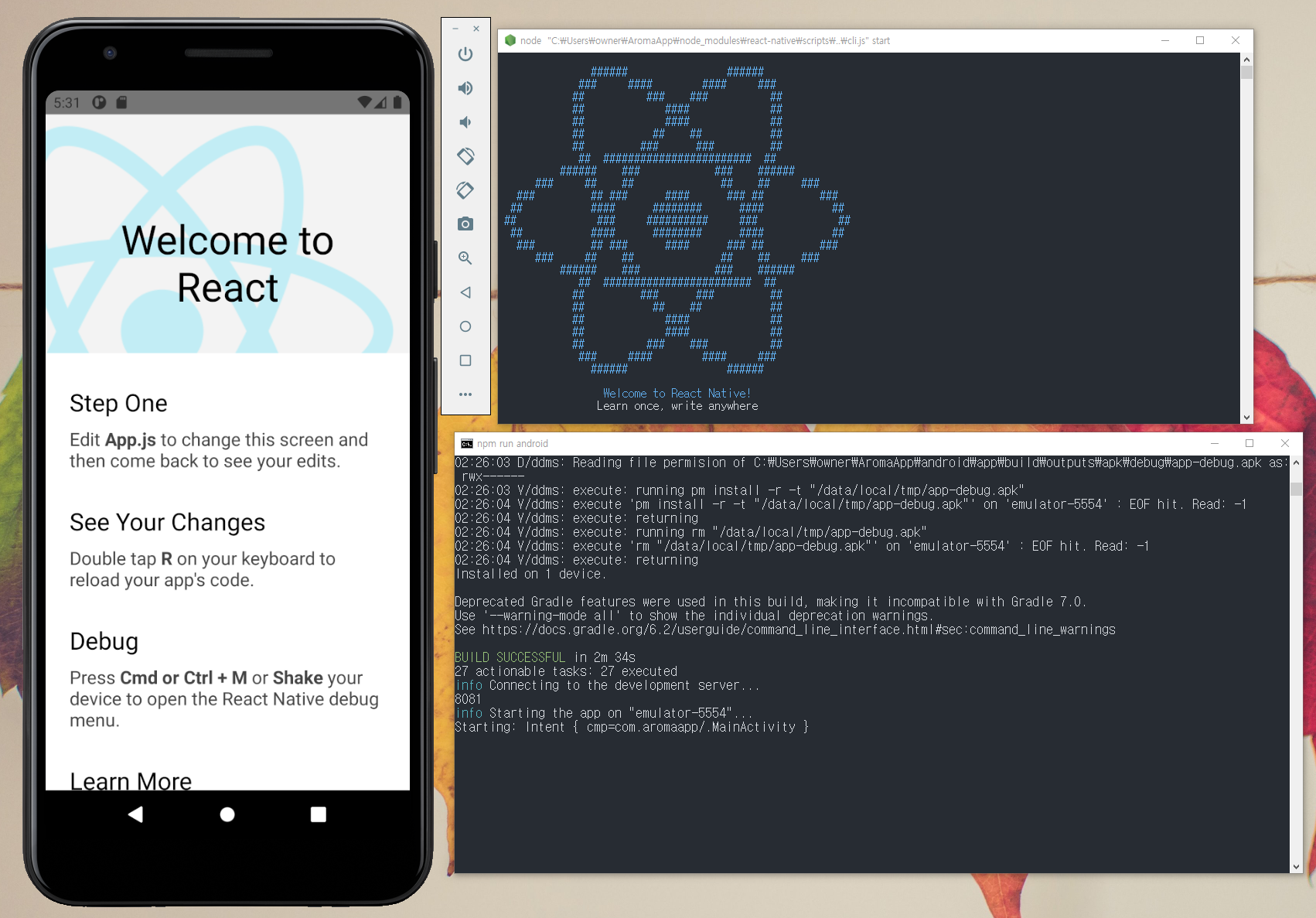Minimize the npm run android window
1316x918 pixels.
(1215, 443)
